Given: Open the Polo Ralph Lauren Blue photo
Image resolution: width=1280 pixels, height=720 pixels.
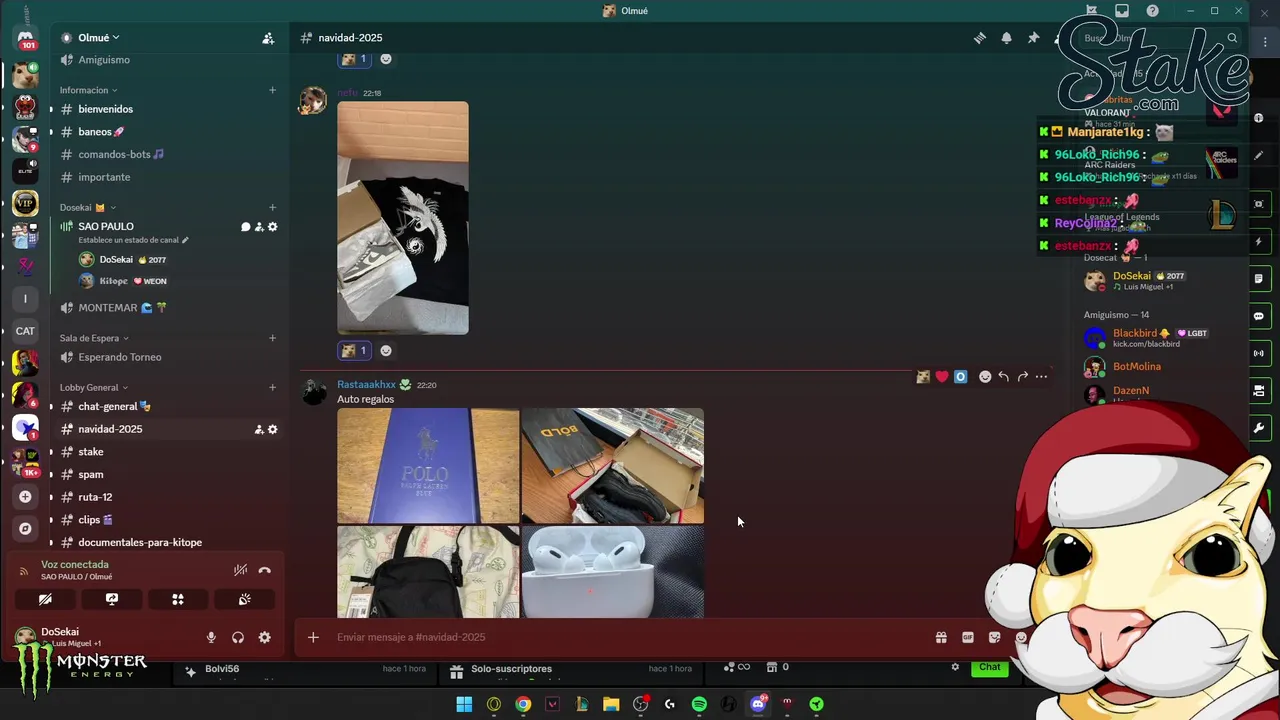Looking at the screenshot, I should [428, 466].
